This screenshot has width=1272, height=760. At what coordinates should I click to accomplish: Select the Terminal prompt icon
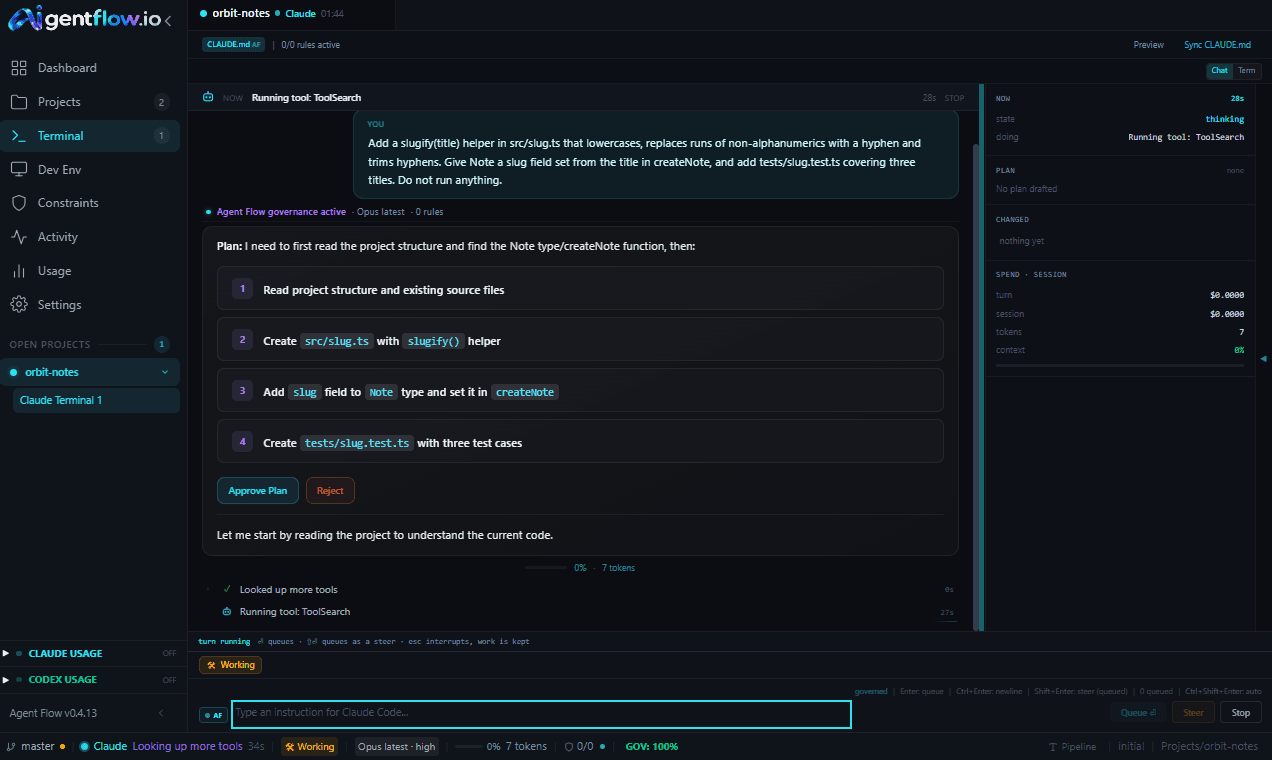point(18,136)
